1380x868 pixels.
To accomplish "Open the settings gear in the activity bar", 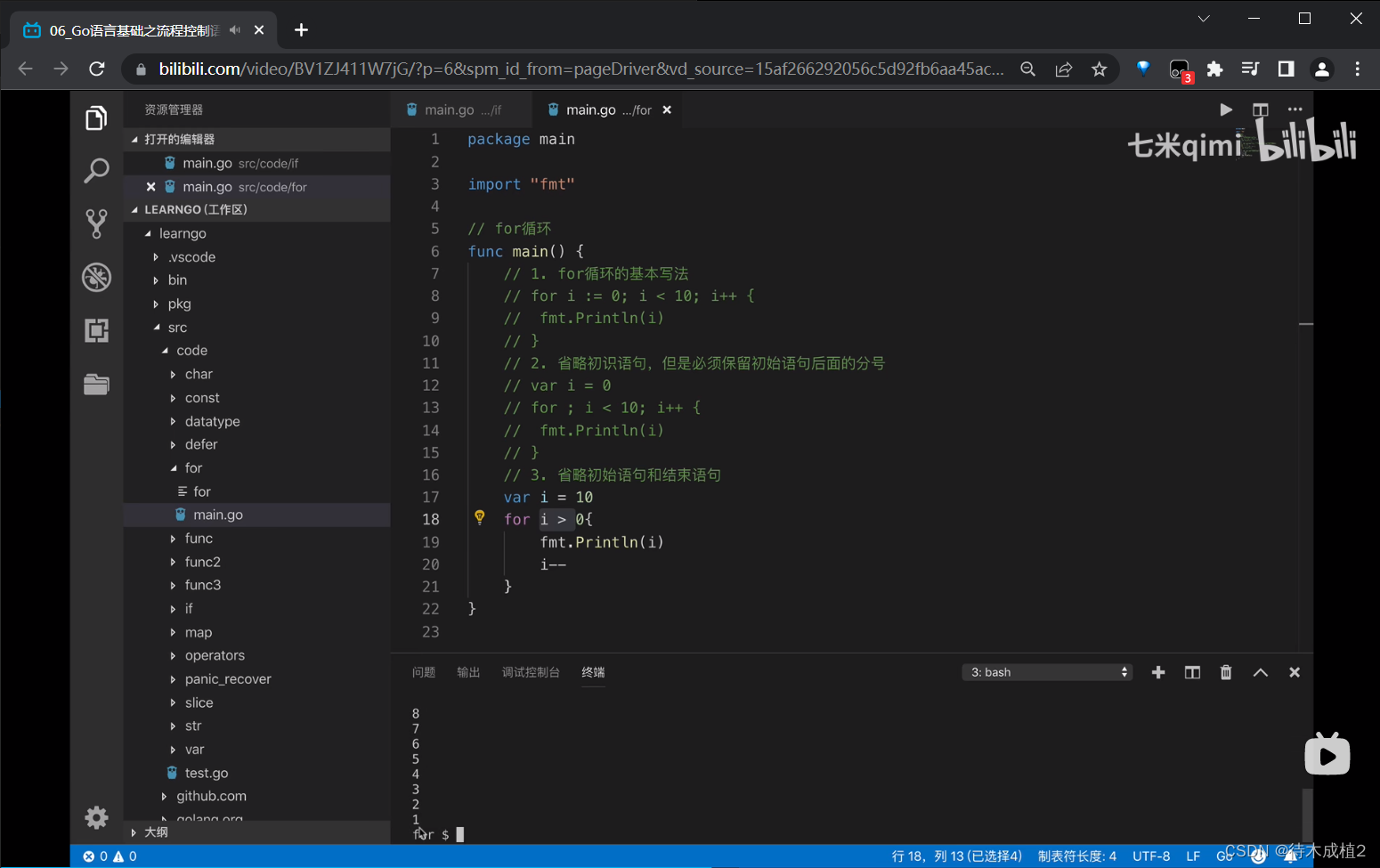I will 96,817.
